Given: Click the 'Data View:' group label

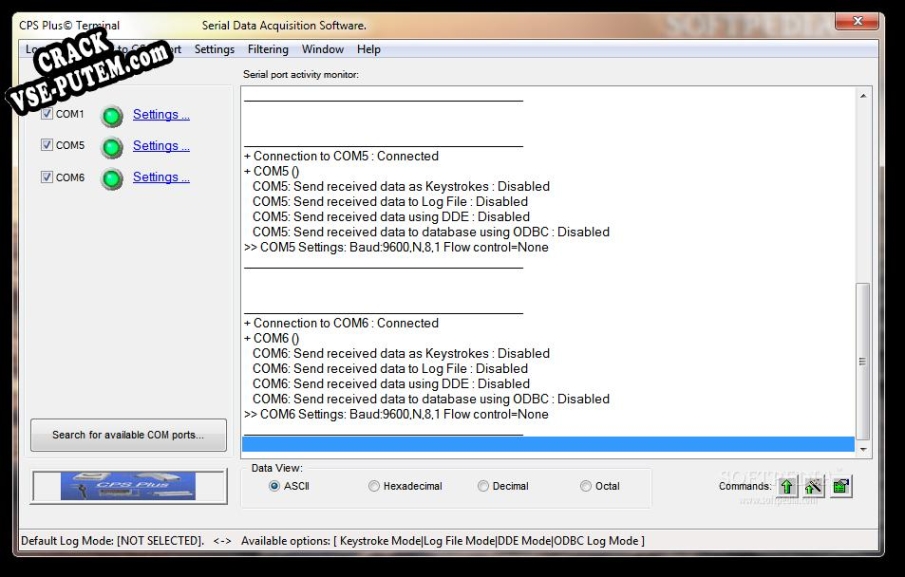Looking at the screenshot, I should (x=276, y=468).
